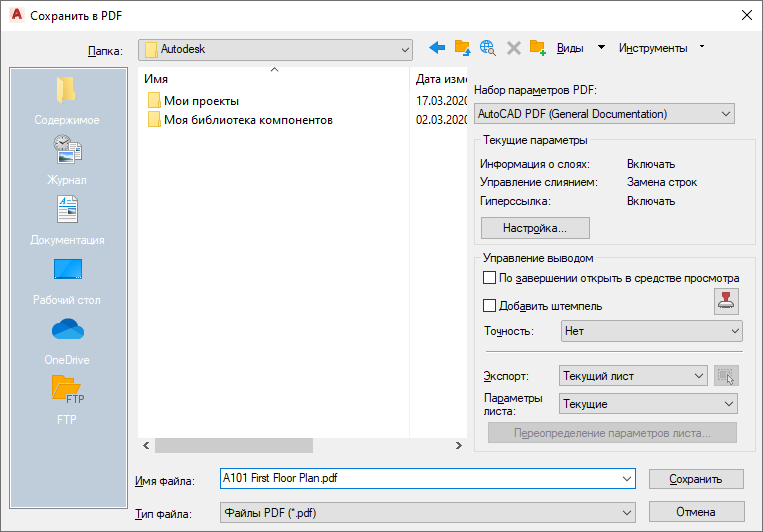Image resolution: width=763 pixels, height=532 pixels.
Task: Open the FTP folder location
Action: (67, 400)
